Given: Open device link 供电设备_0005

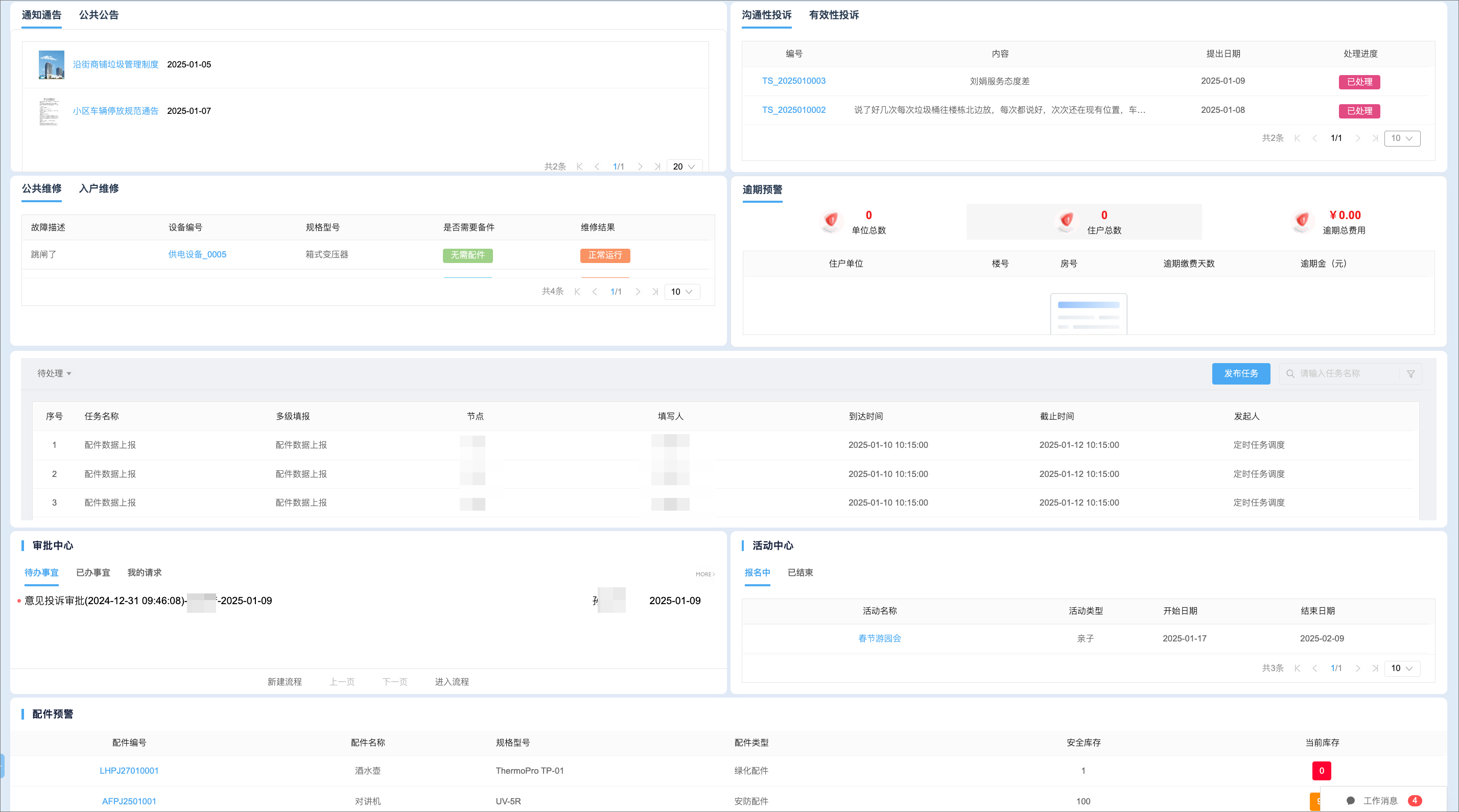Looking at the screenshot, I should tap(197, 255).
